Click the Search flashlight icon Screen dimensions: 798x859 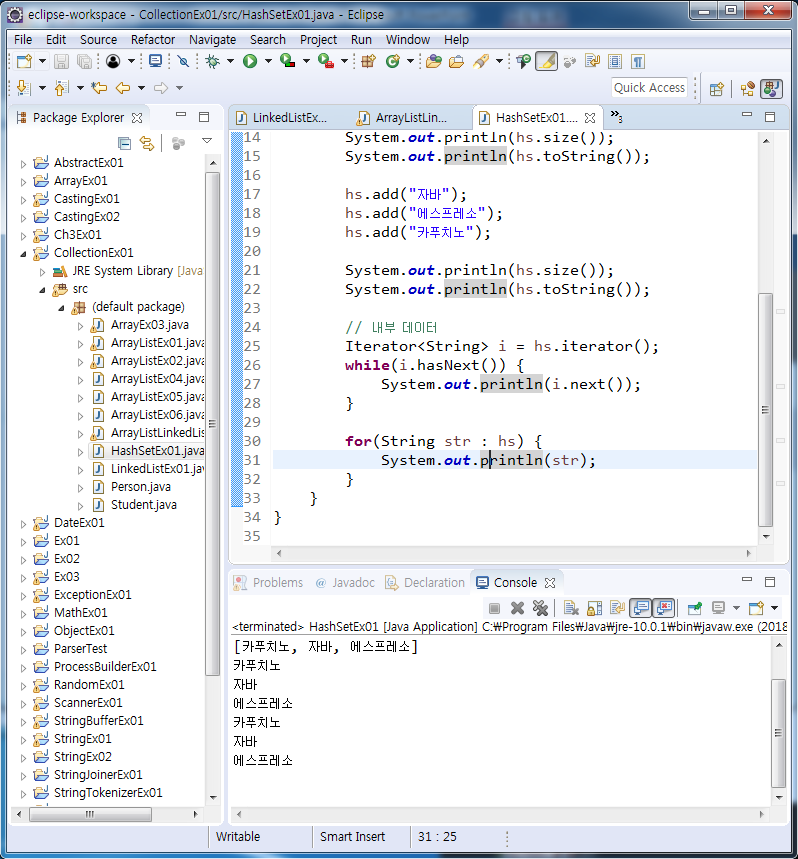pos(481,61)
